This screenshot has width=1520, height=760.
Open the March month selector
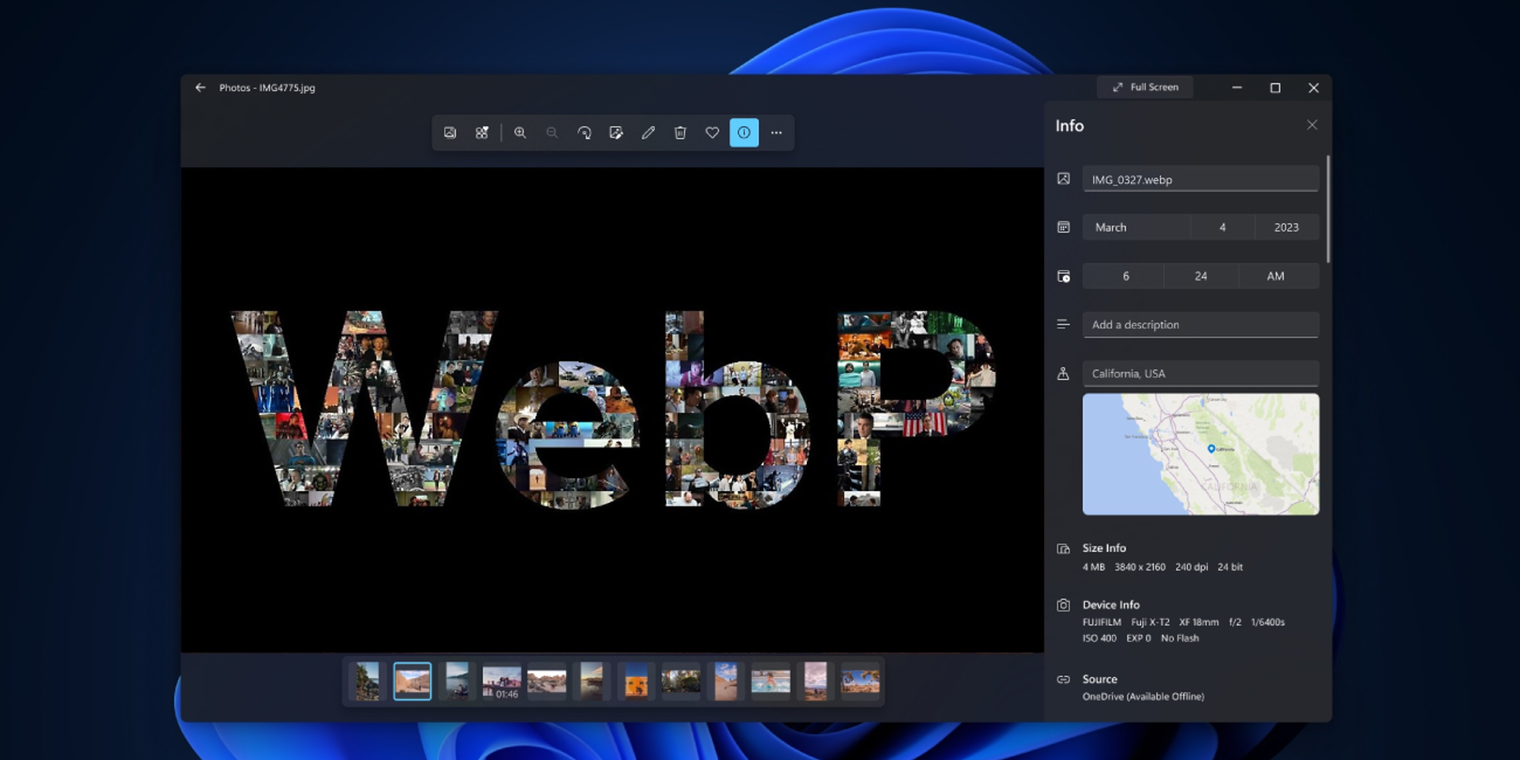pos(1136,227)
